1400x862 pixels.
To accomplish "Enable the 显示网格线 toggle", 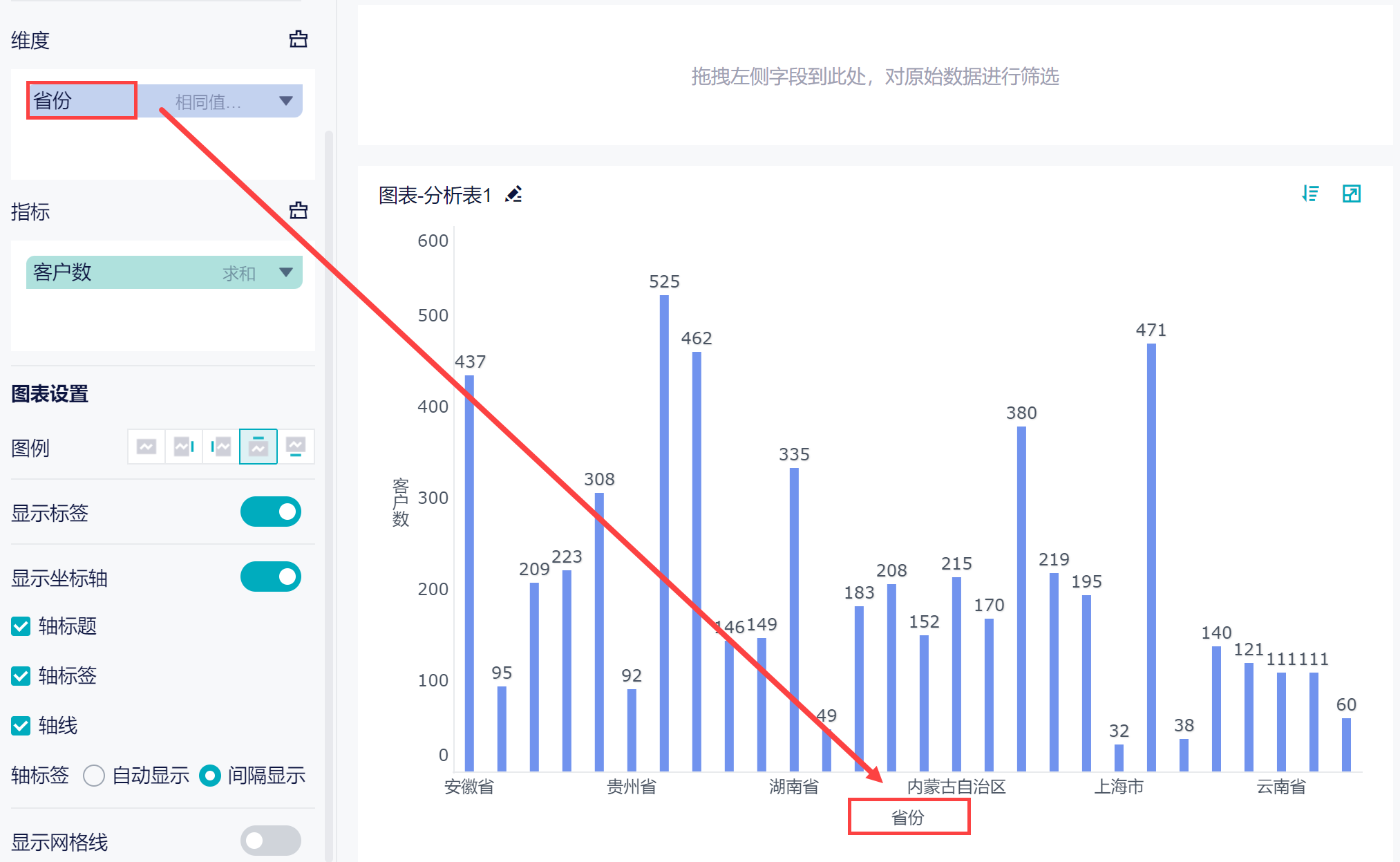I will tap(271, 841).
